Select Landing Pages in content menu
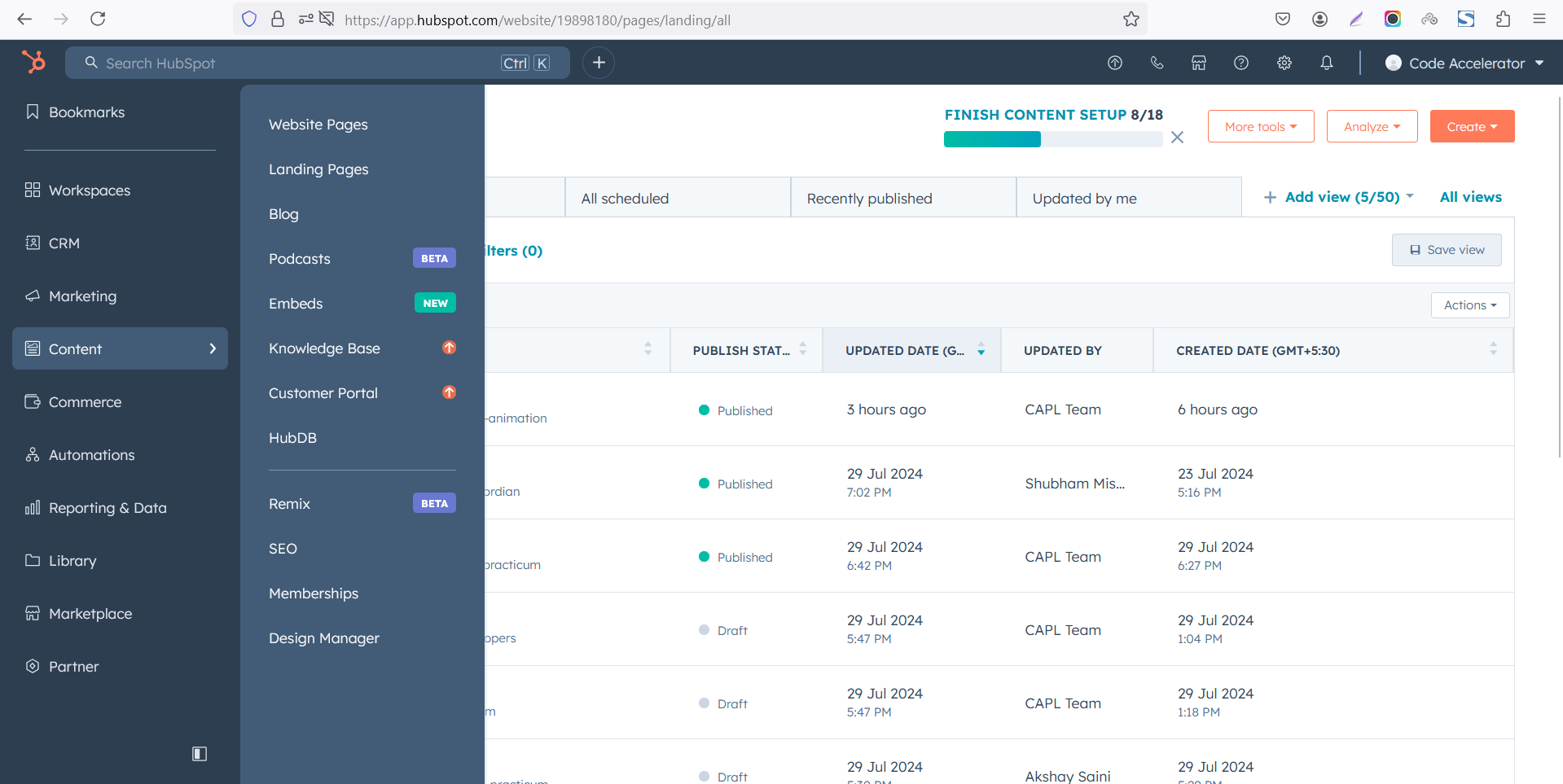The height and width of the screenshot is (784, 1563). (318, 169)
